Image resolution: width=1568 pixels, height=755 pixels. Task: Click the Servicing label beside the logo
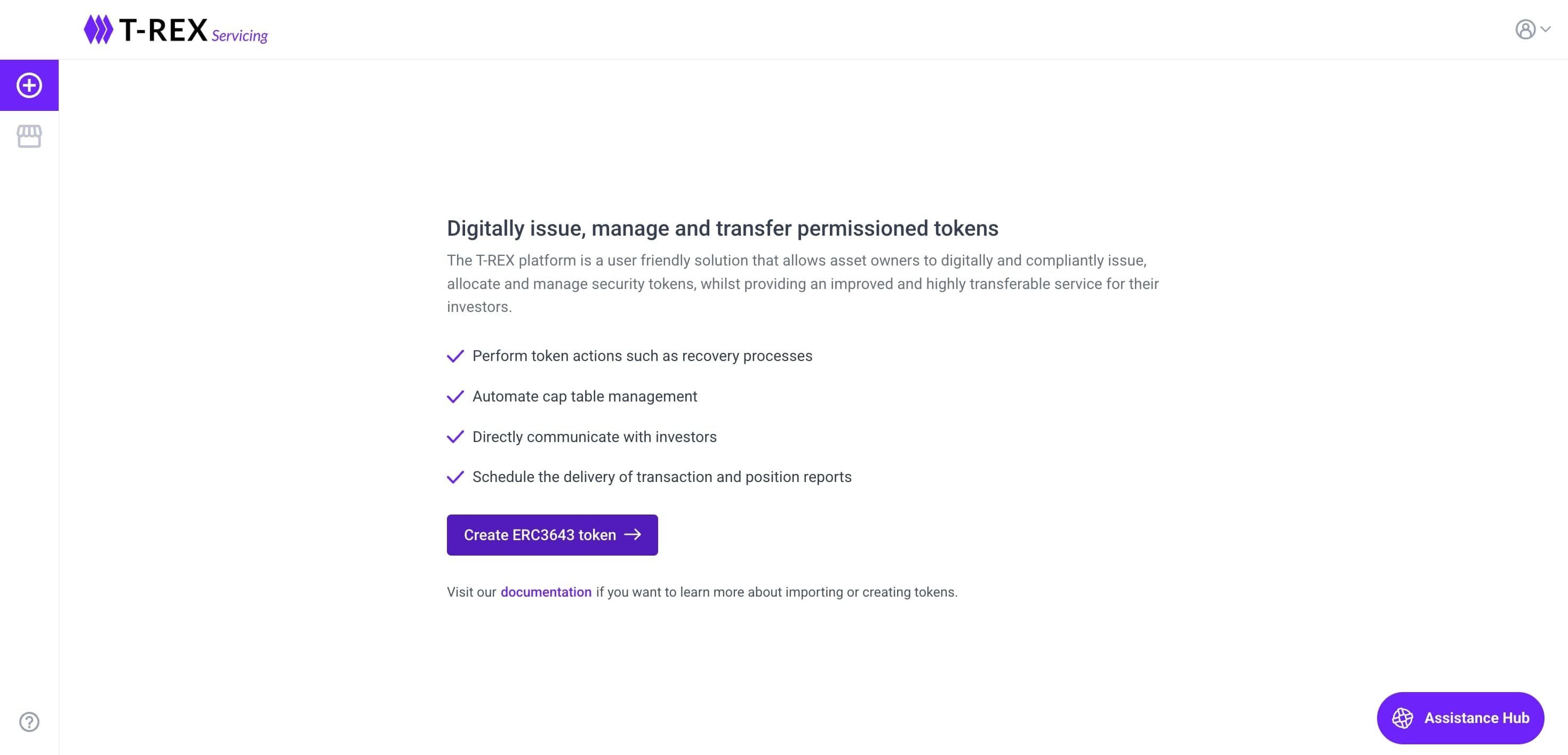pos(239,36)
